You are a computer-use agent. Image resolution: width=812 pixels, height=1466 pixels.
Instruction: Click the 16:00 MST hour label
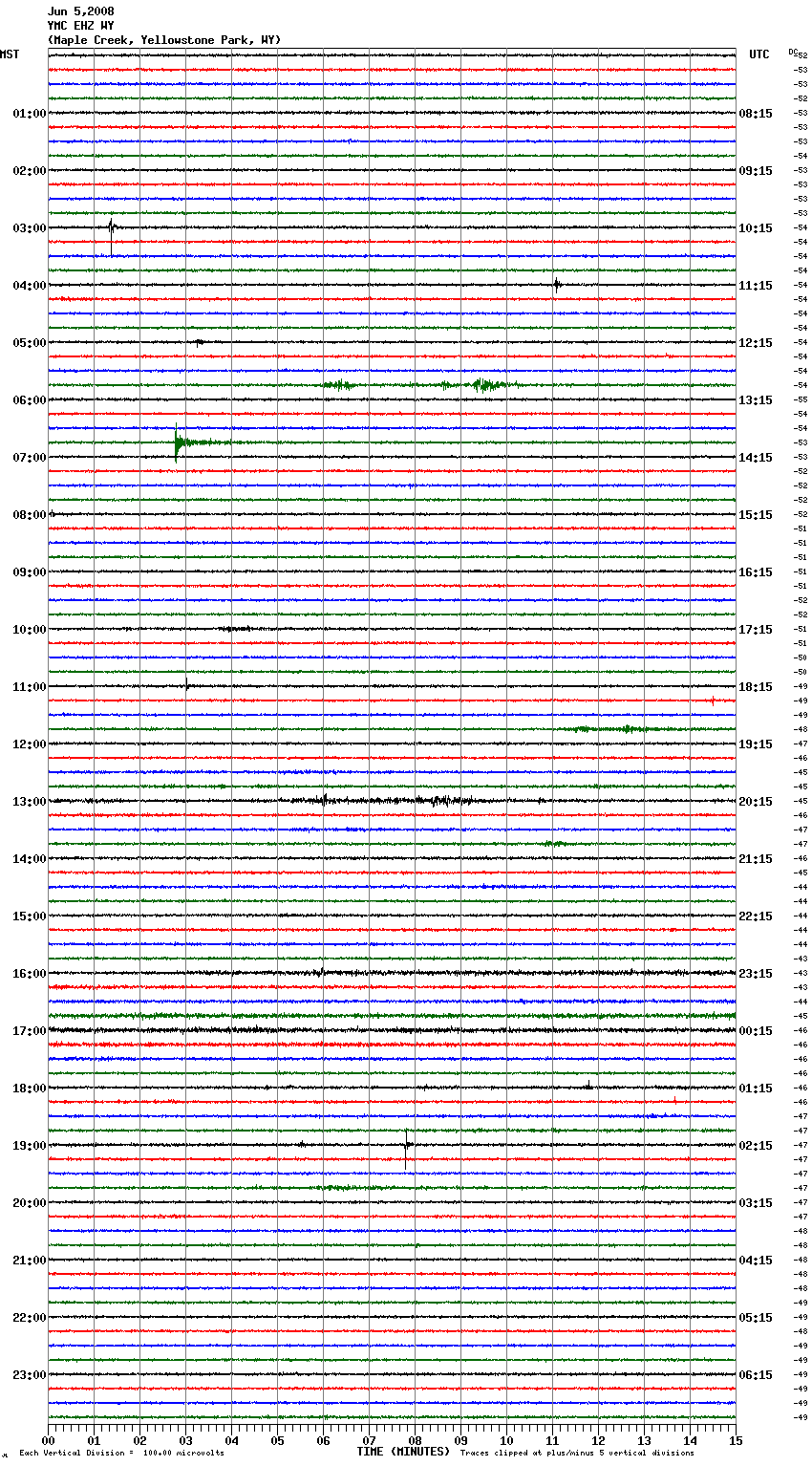(x=30, y=974)
